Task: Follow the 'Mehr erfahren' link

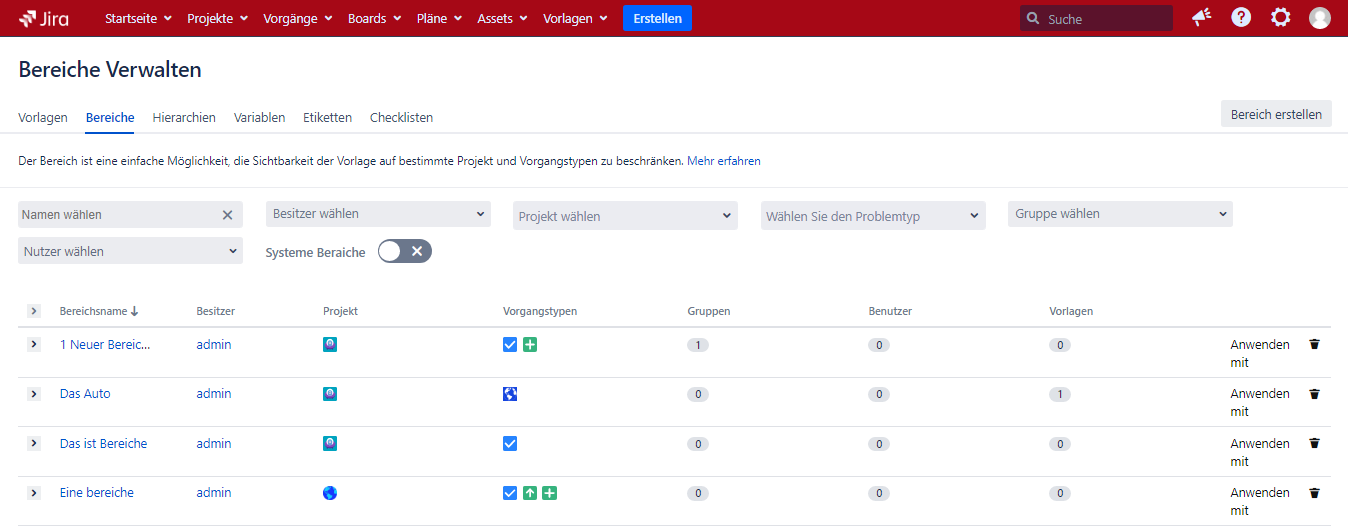Action: 723,160
